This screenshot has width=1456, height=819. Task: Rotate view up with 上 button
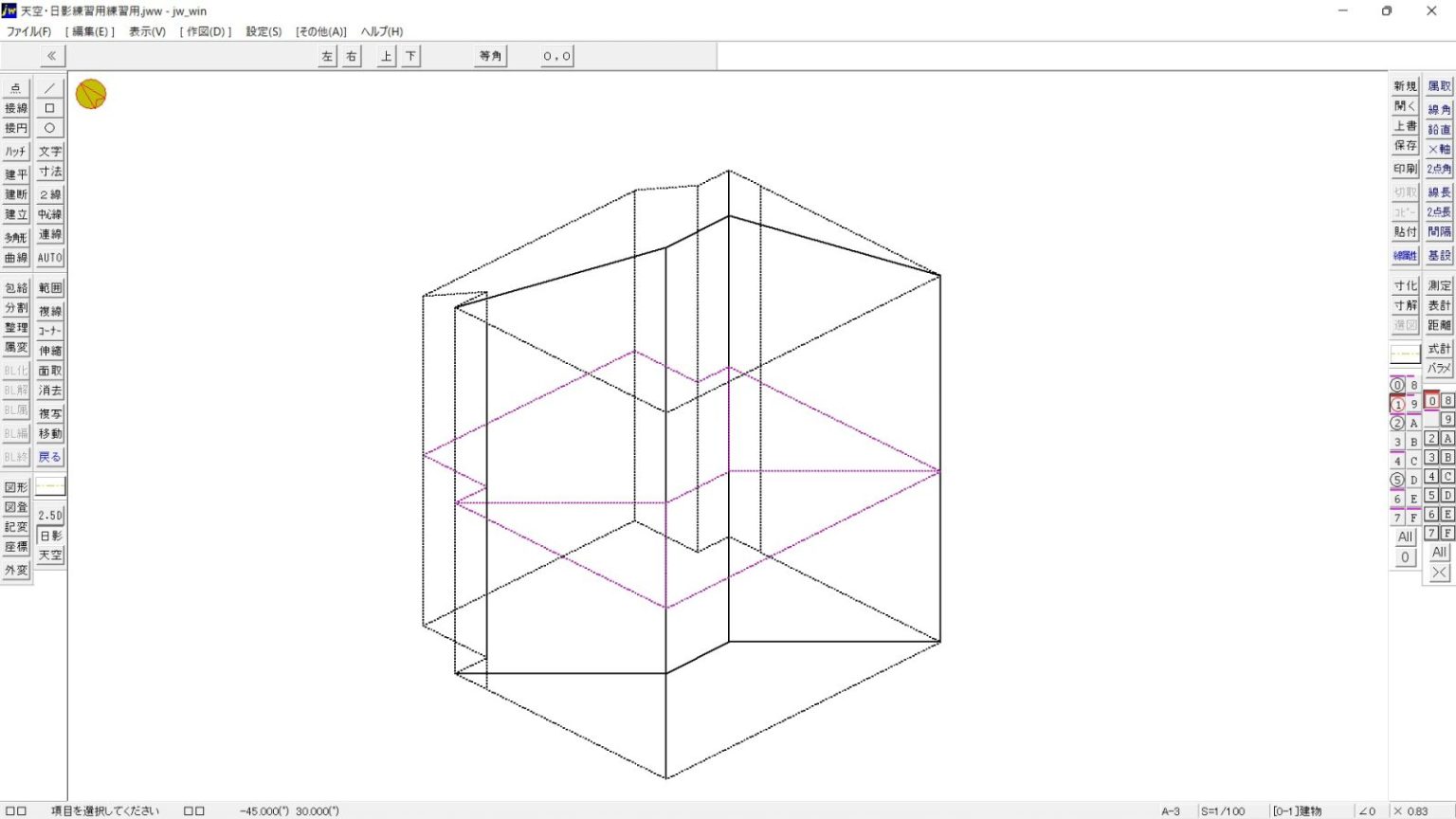coord(386,56)
